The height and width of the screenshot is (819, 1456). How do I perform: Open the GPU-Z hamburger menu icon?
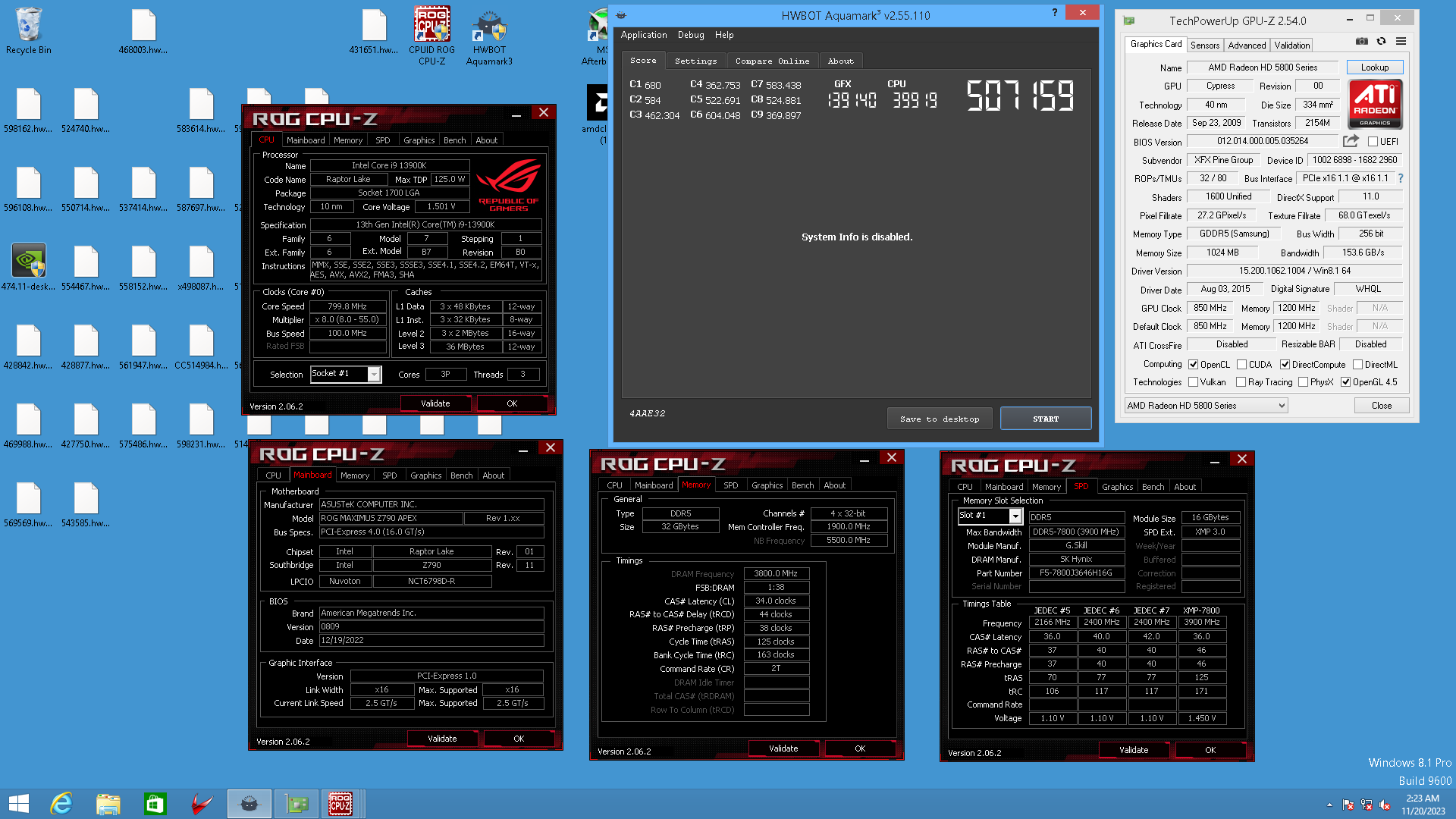coord(1401,42)
